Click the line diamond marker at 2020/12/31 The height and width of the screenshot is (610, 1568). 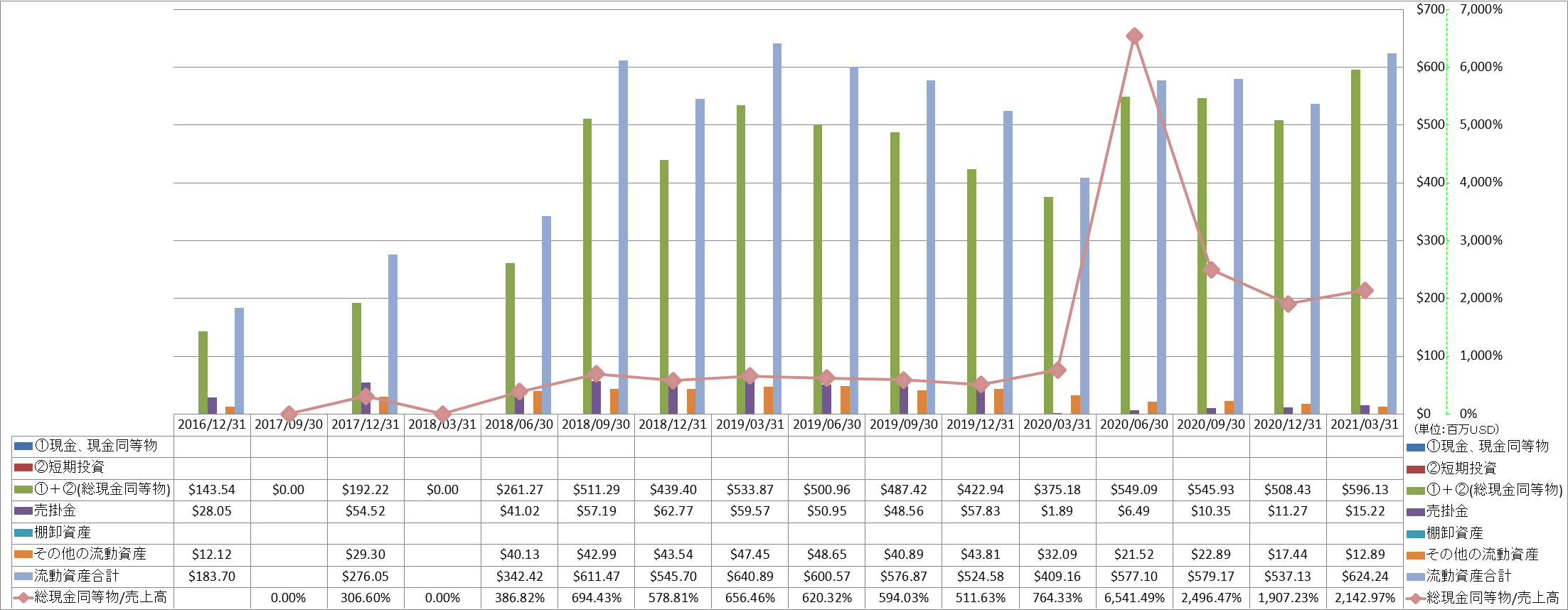click(x=1288, y=304)
